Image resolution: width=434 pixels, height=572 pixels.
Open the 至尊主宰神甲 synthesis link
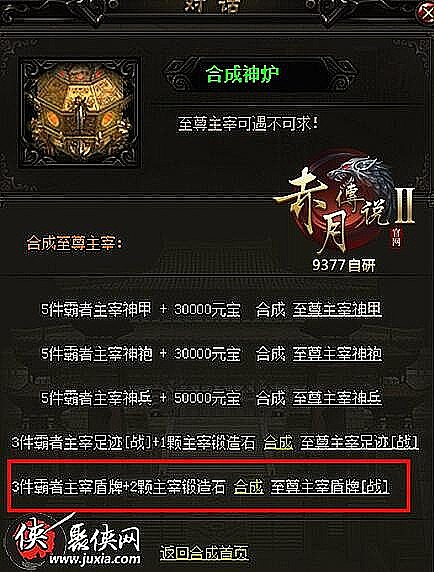click(337, 310)
